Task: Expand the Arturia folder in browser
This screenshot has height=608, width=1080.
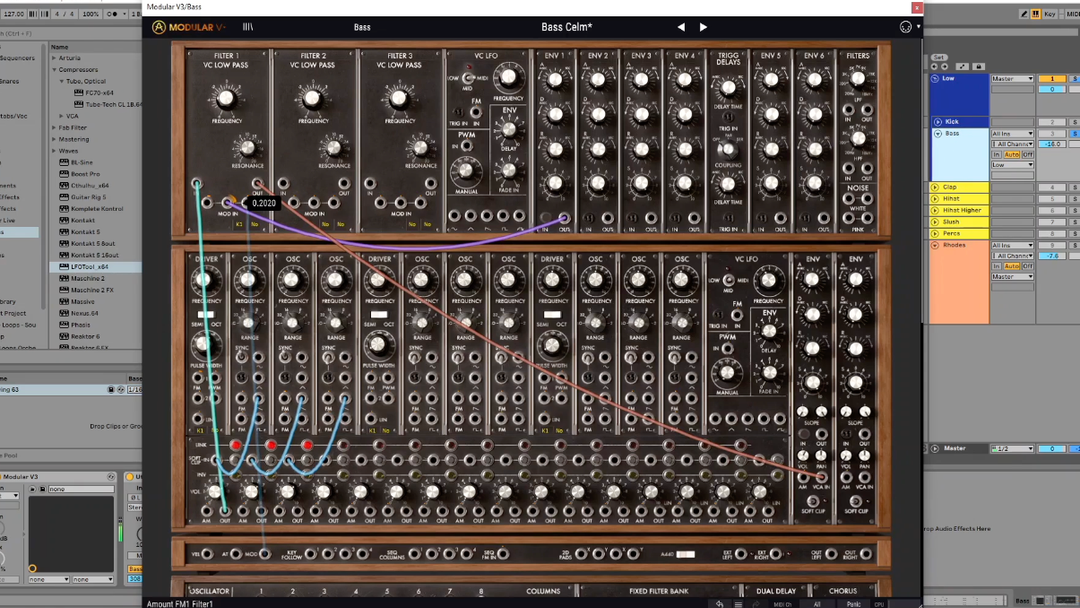Action: (x=54, y=58)
